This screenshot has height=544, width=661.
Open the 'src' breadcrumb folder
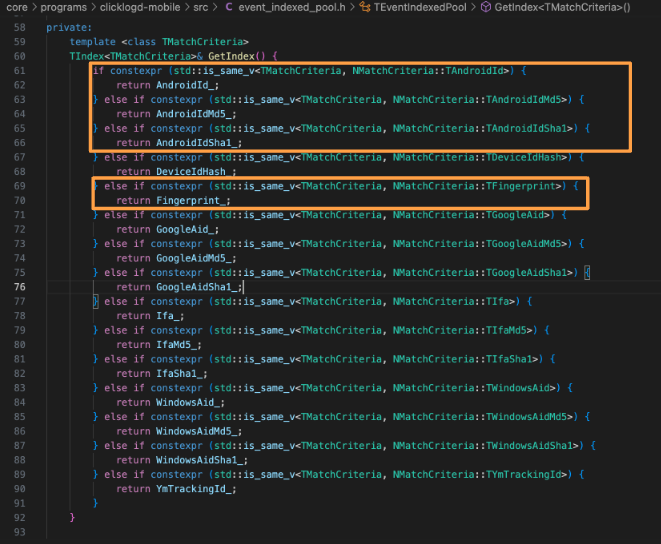[x=201, y=7]
